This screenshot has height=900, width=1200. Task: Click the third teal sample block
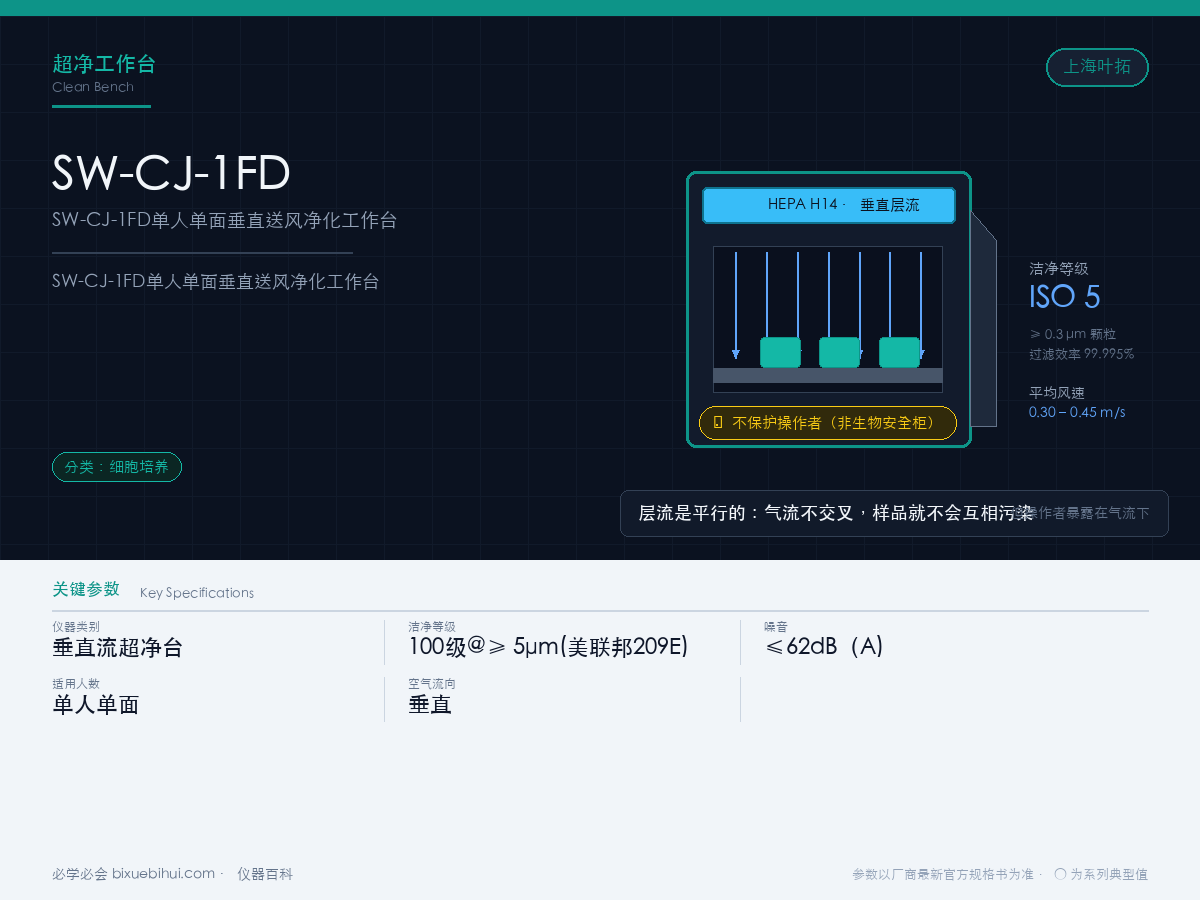[899, 352]
